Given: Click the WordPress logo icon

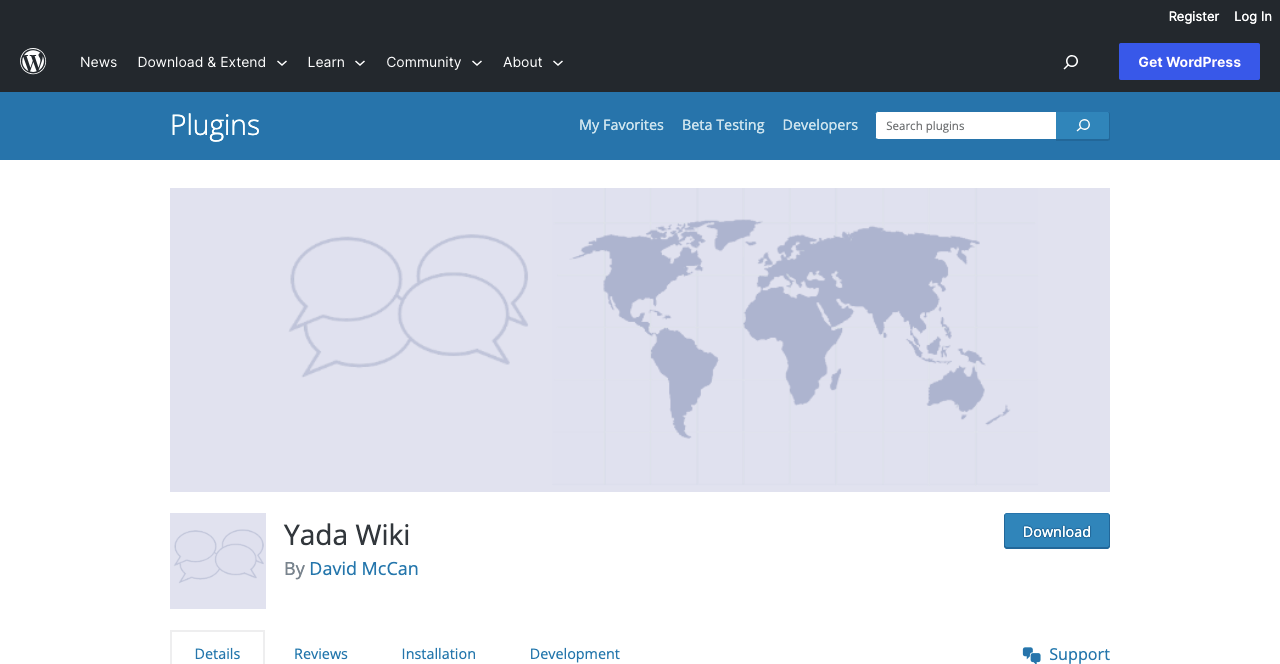Looking at the screenshot, I should click(33, 62).
